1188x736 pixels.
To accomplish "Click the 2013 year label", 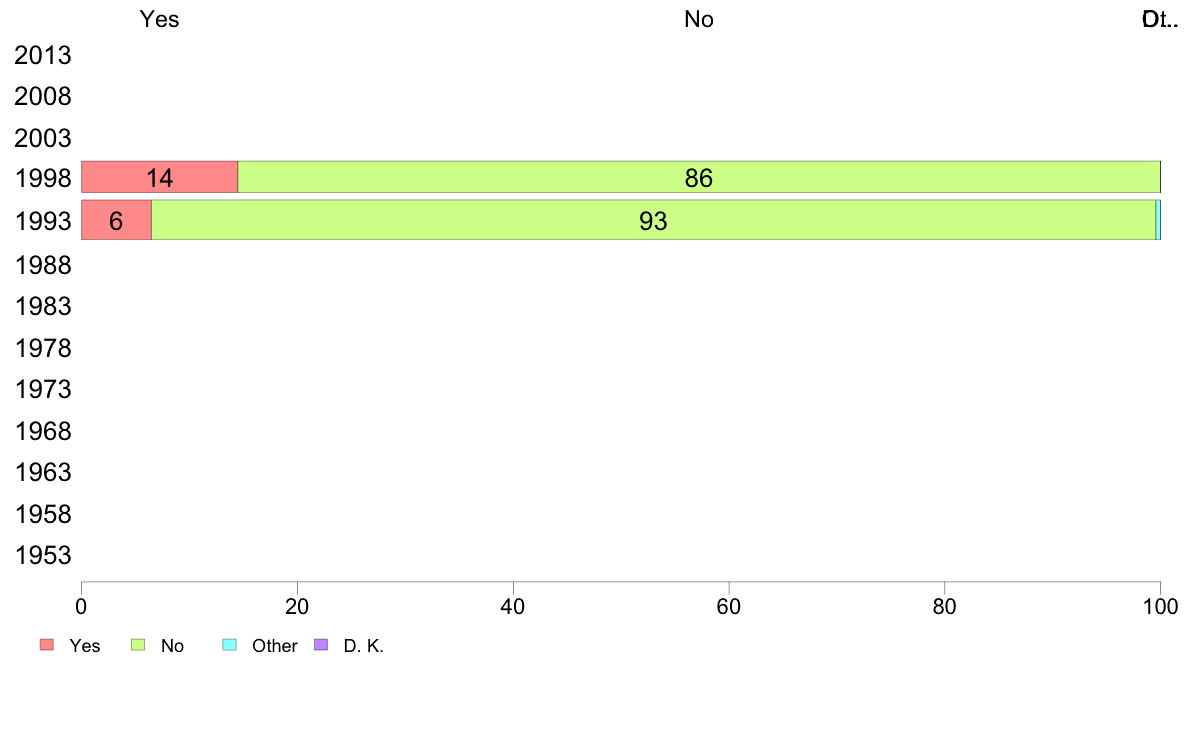I will click(43, 56).
